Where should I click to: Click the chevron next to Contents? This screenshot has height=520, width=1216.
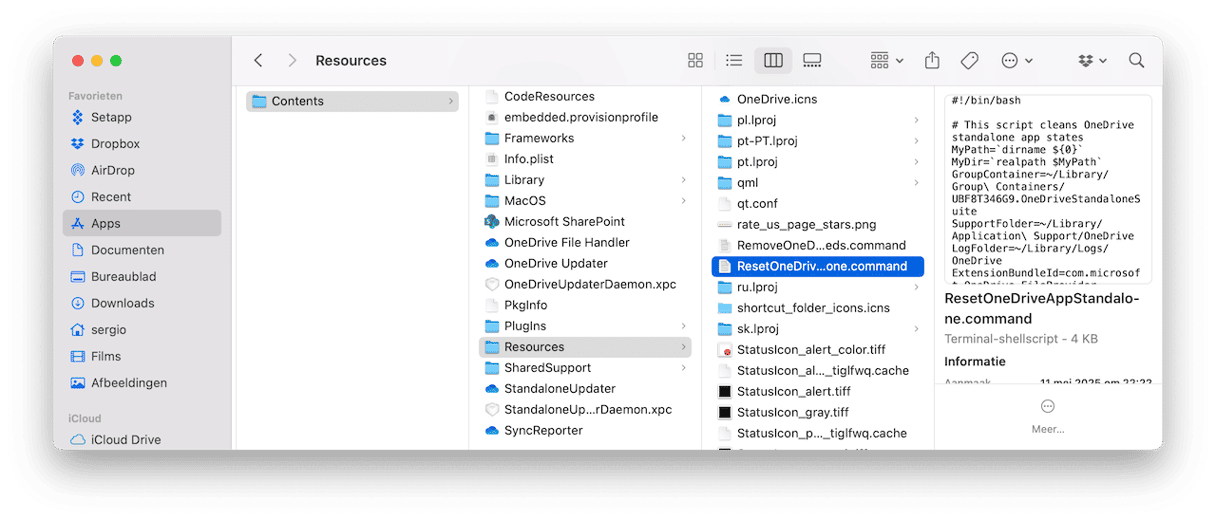(x=450, y=101)
